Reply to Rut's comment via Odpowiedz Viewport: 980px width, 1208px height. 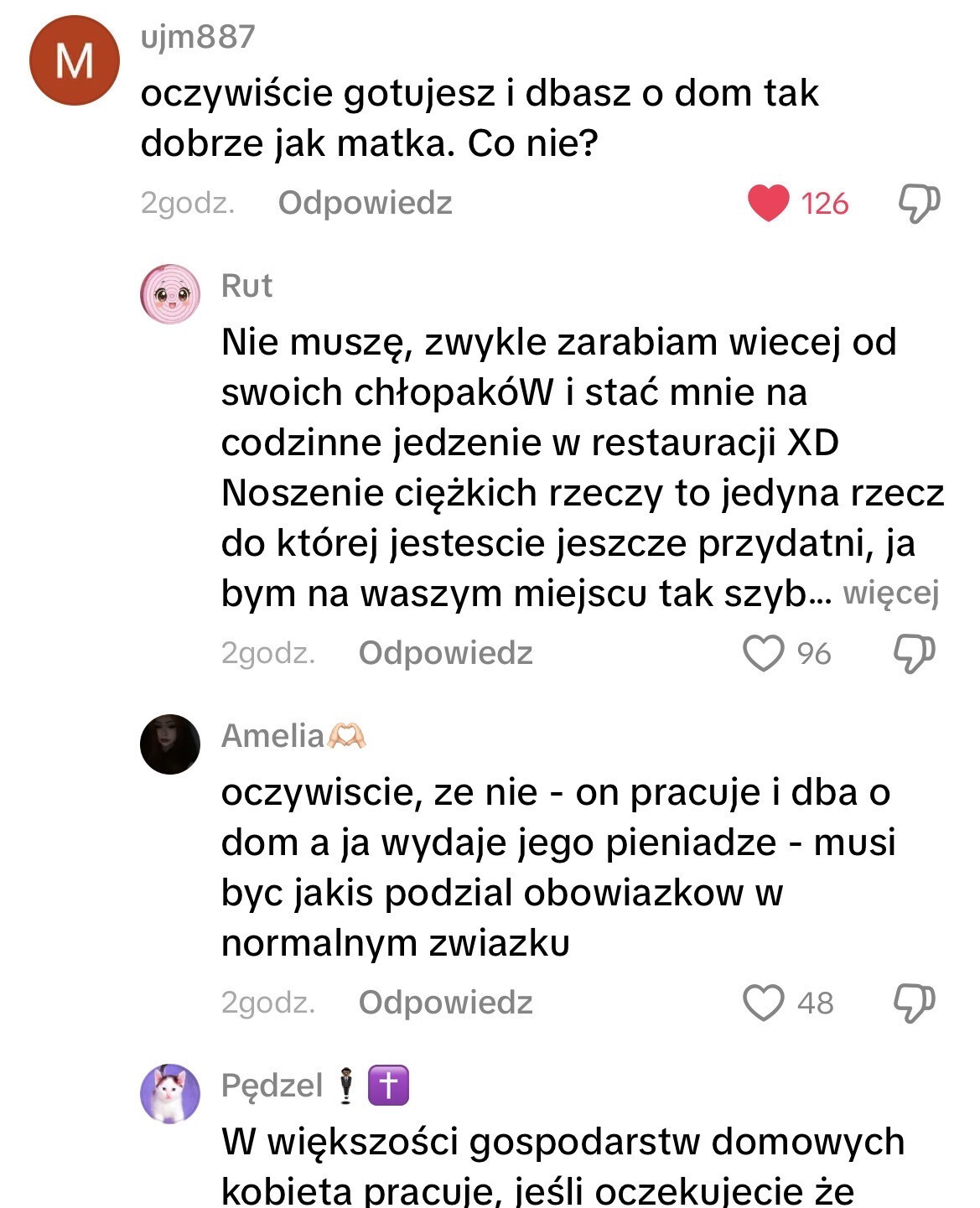click(445, 653)
